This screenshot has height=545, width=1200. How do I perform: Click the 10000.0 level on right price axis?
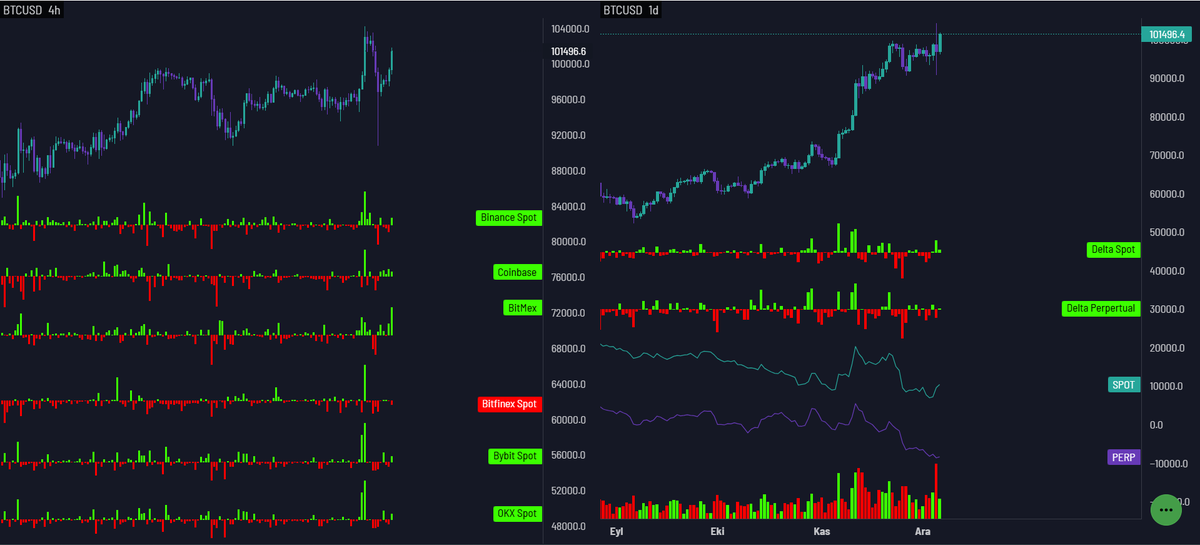tap(1165, 386)
